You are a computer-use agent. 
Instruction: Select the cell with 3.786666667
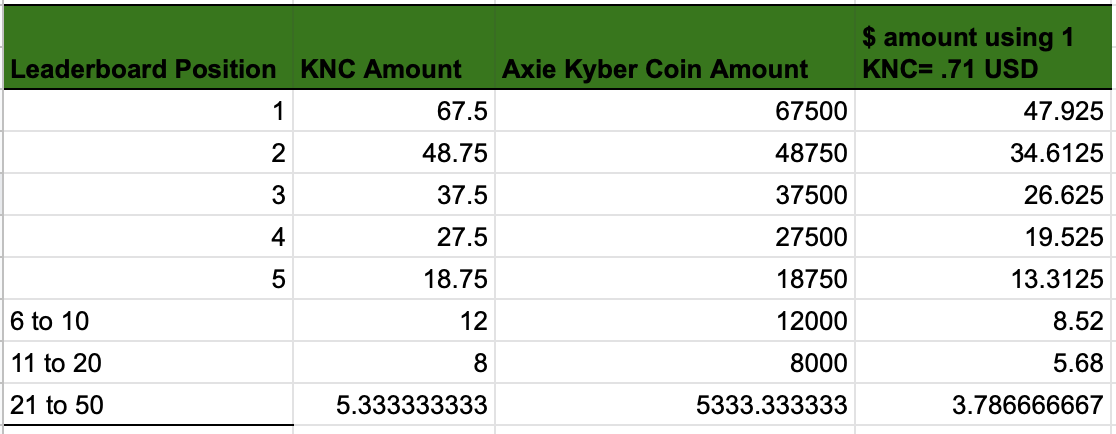tap(985, 405)
